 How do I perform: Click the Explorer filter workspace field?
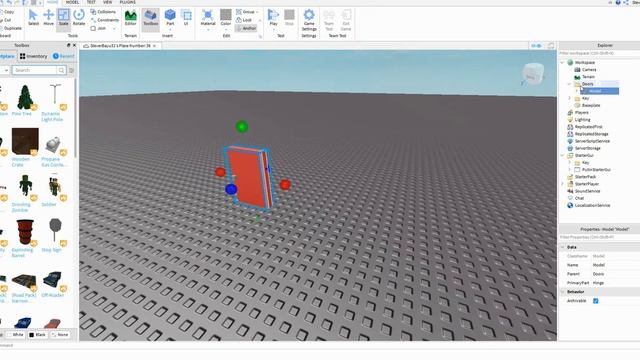599,53
